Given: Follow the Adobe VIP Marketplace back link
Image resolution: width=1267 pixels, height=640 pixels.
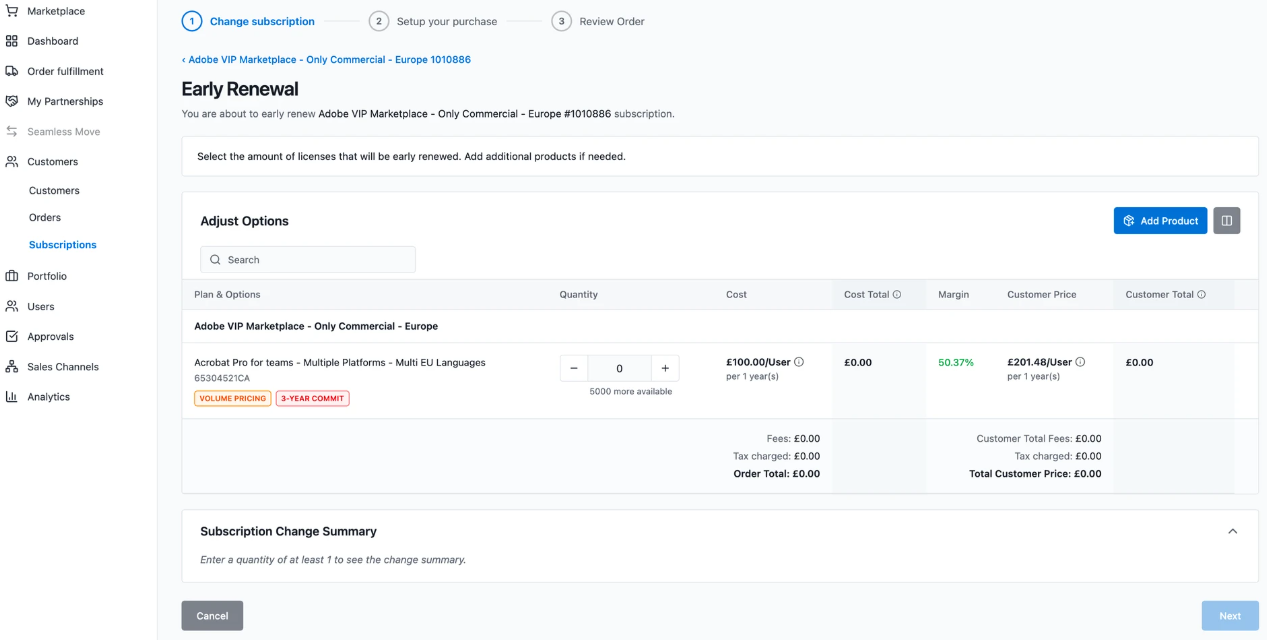Looking at the screenshot, I should (326, 59).
